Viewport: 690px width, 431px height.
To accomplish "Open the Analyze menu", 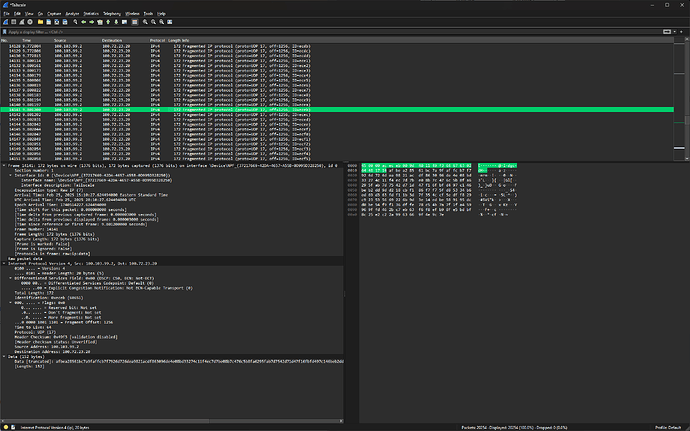I will pyautogui.click(x=72, y=14).
